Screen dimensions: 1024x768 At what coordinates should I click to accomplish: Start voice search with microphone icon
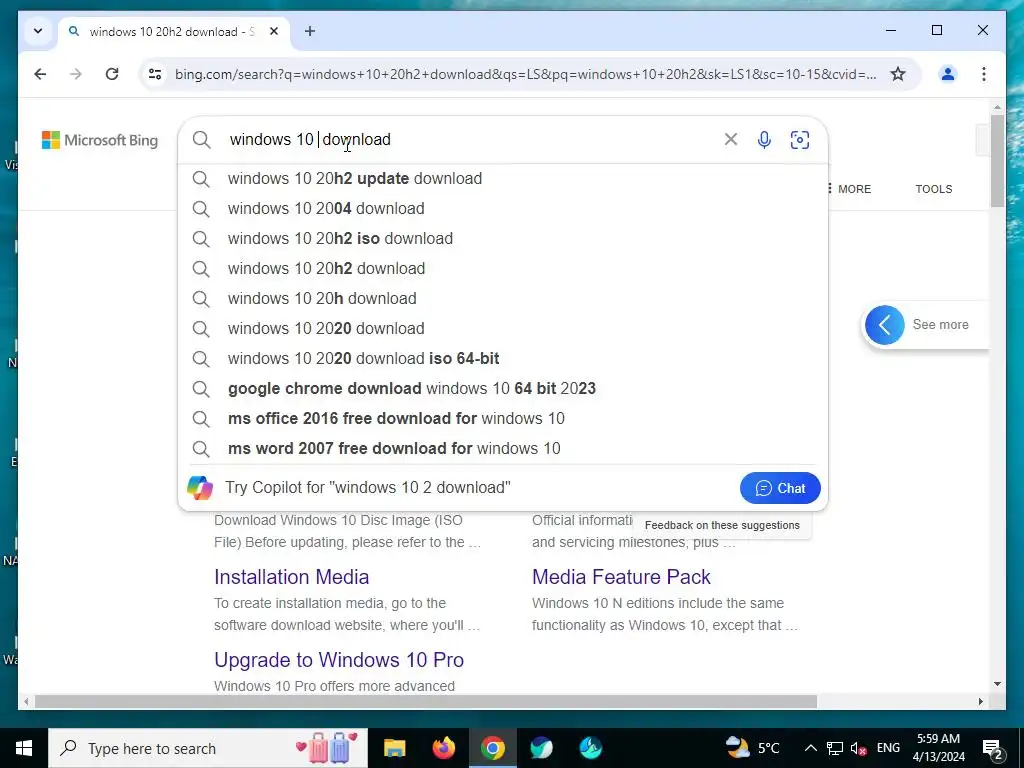pos(764,140)
